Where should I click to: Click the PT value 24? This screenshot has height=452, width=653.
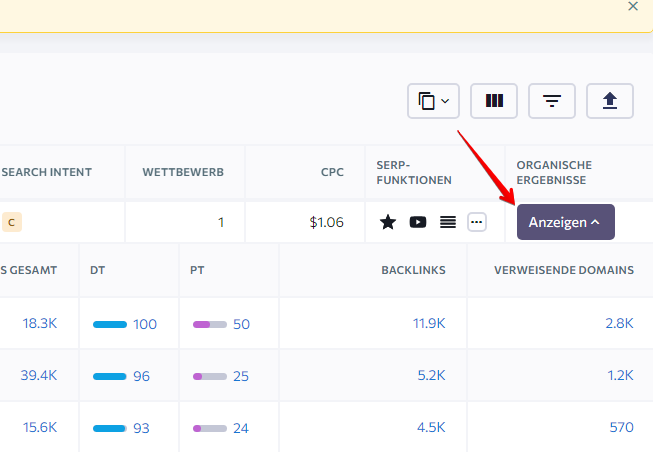(x=241, y=428)
